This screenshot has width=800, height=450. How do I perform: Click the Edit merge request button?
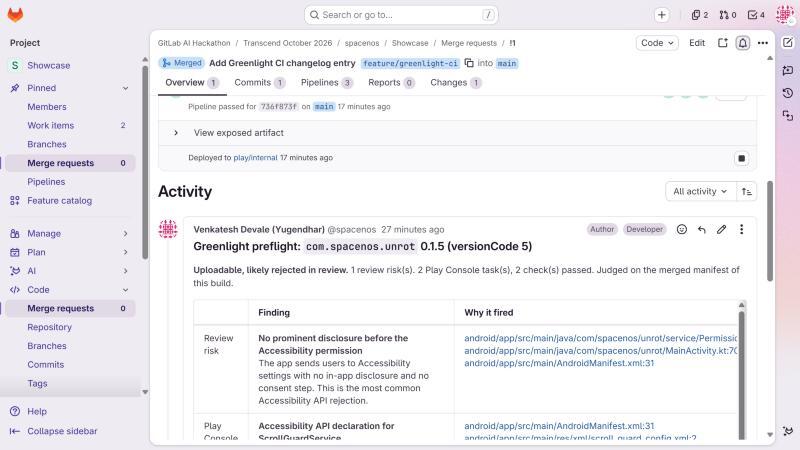(697, 43)
